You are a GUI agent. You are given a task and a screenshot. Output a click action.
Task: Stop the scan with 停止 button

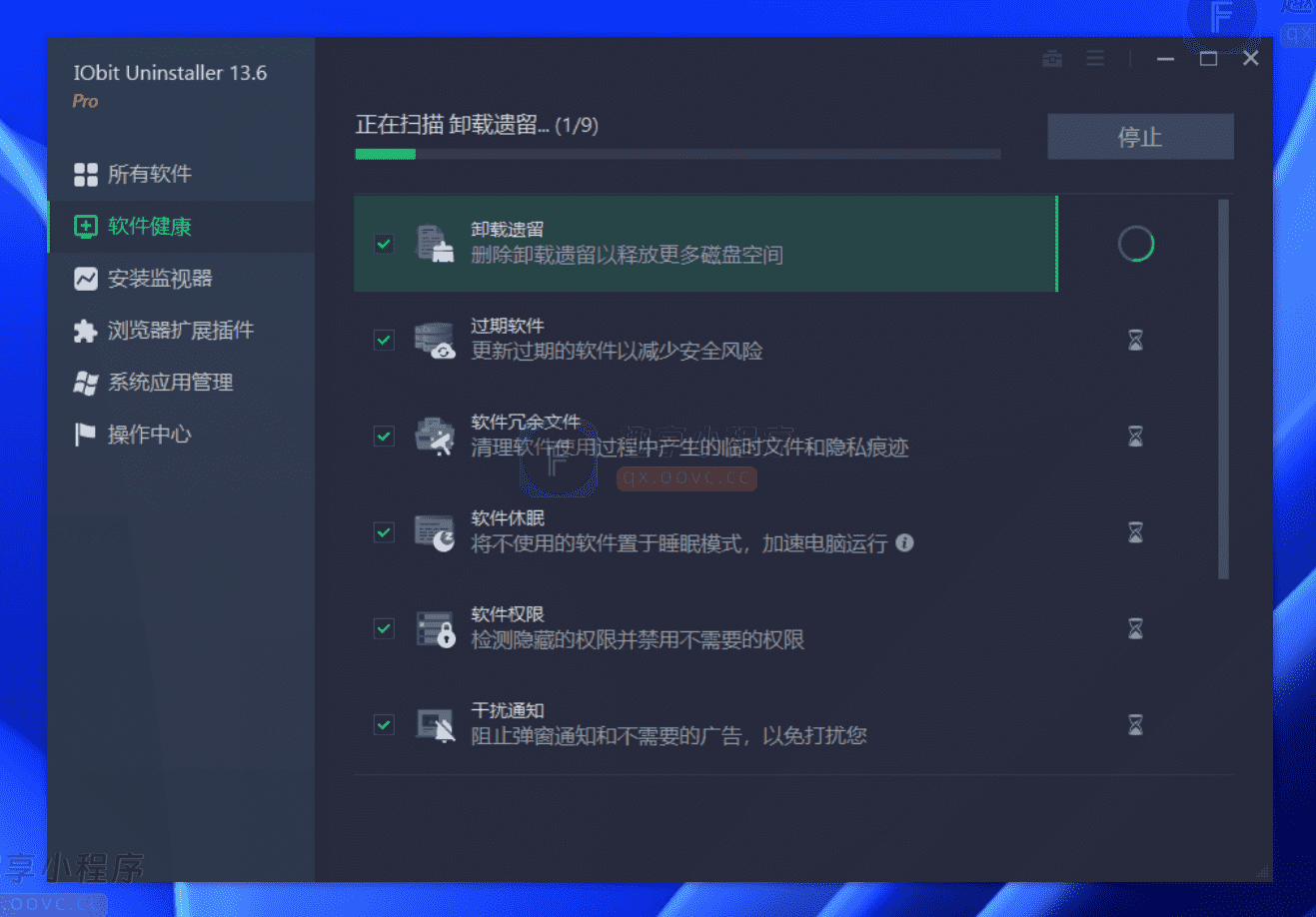1140,137
